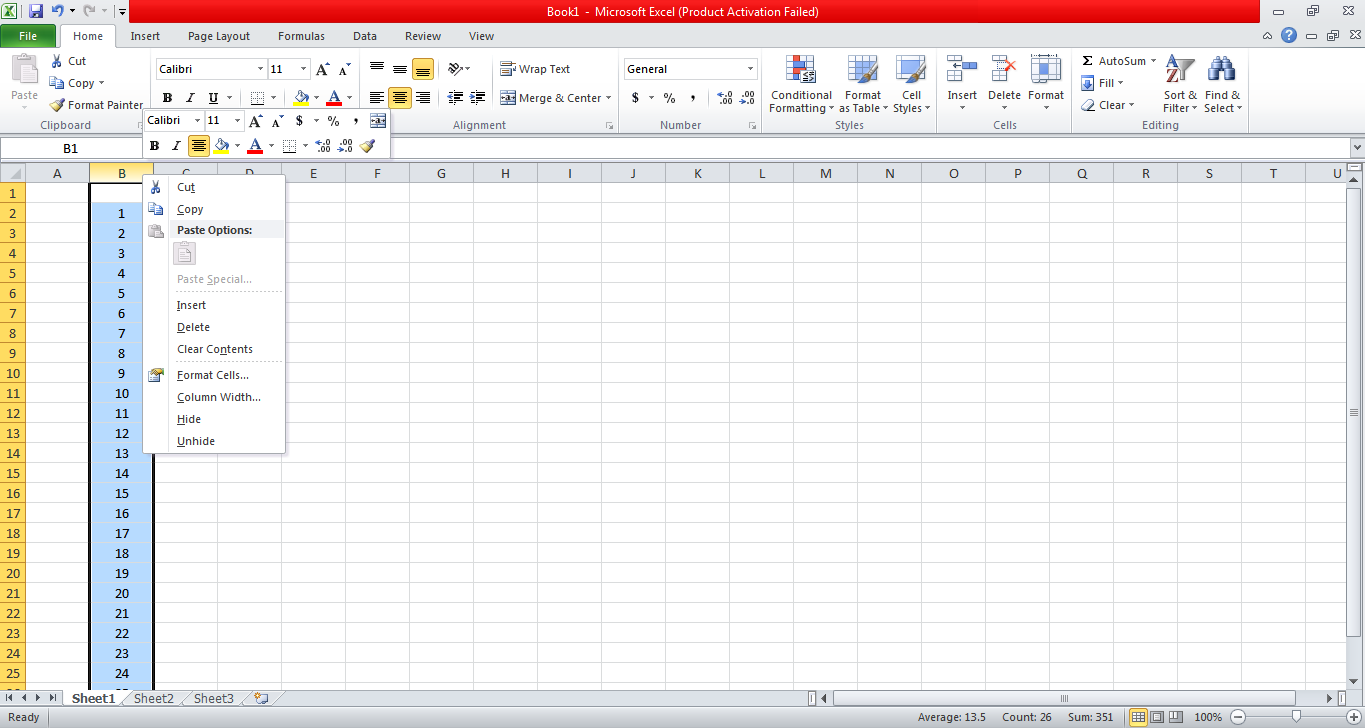Open Cell Styles gallery dropdown
This screenshot has height=728, width=1365.
pos(911,84)
